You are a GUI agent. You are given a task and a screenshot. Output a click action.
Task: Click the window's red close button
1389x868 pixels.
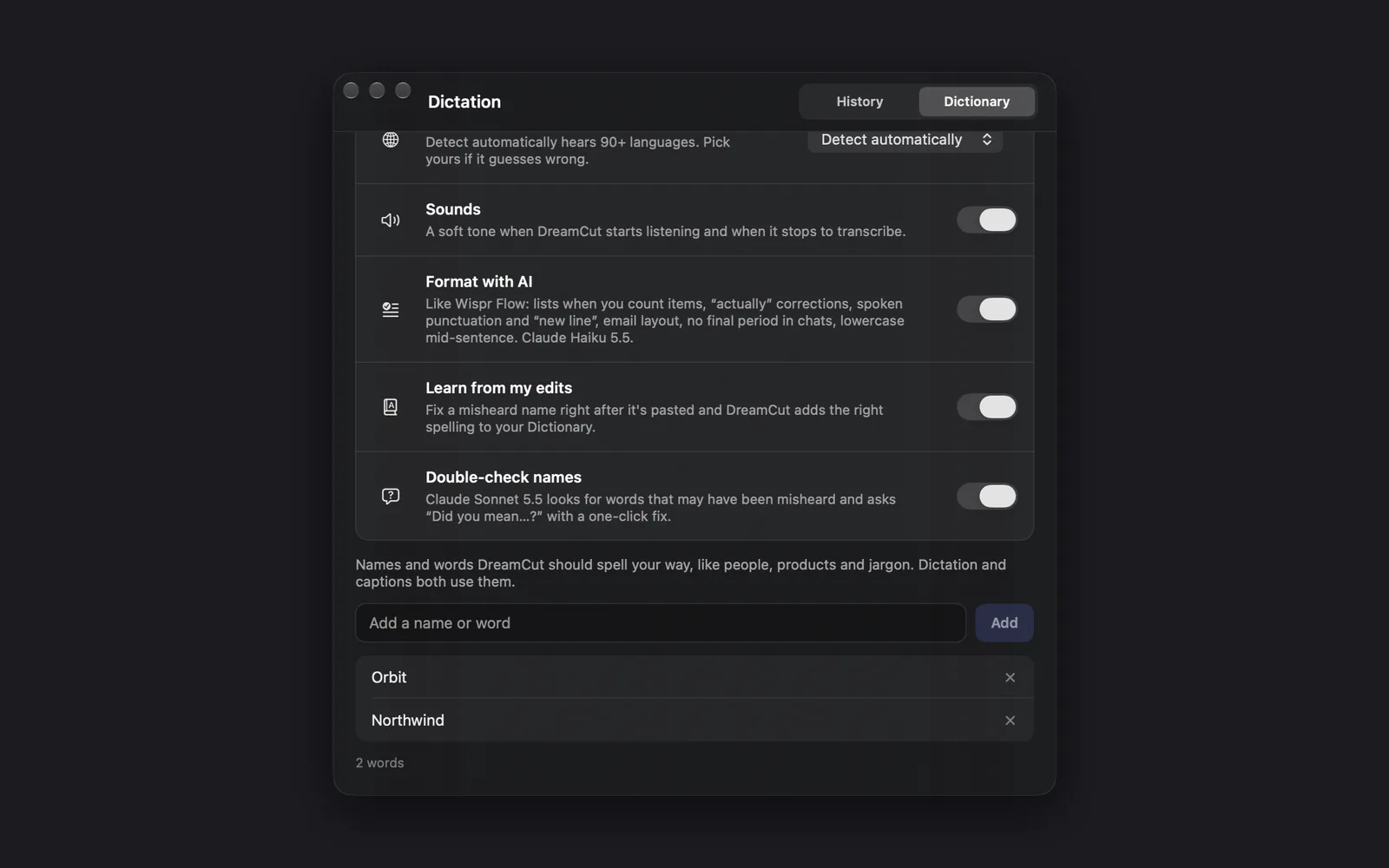pos(351,90)
